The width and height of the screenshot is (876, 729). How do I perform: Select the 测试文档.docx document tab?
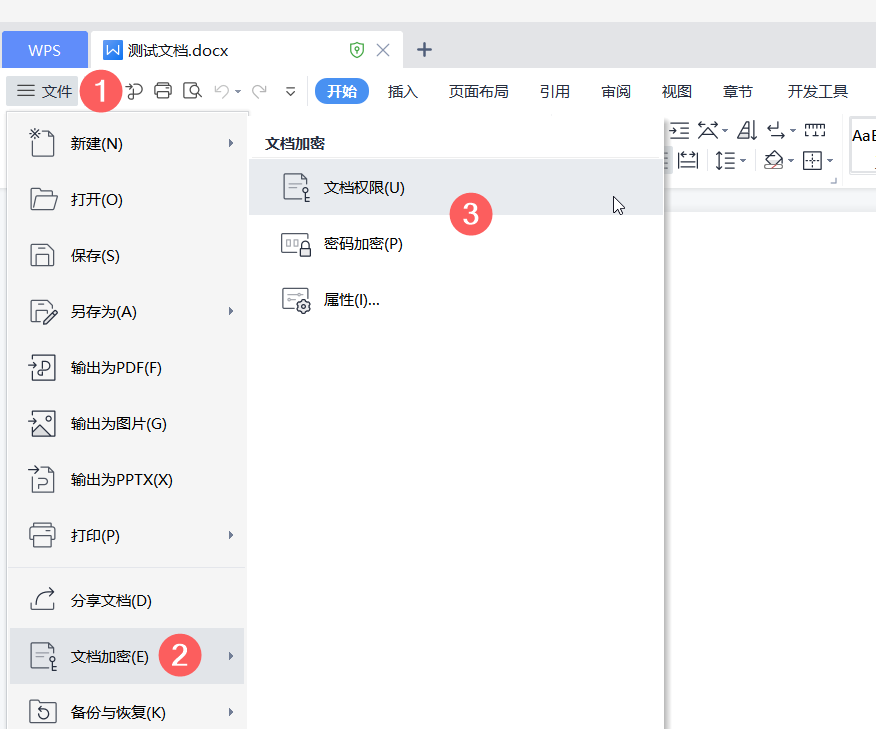tap(247, 50)
